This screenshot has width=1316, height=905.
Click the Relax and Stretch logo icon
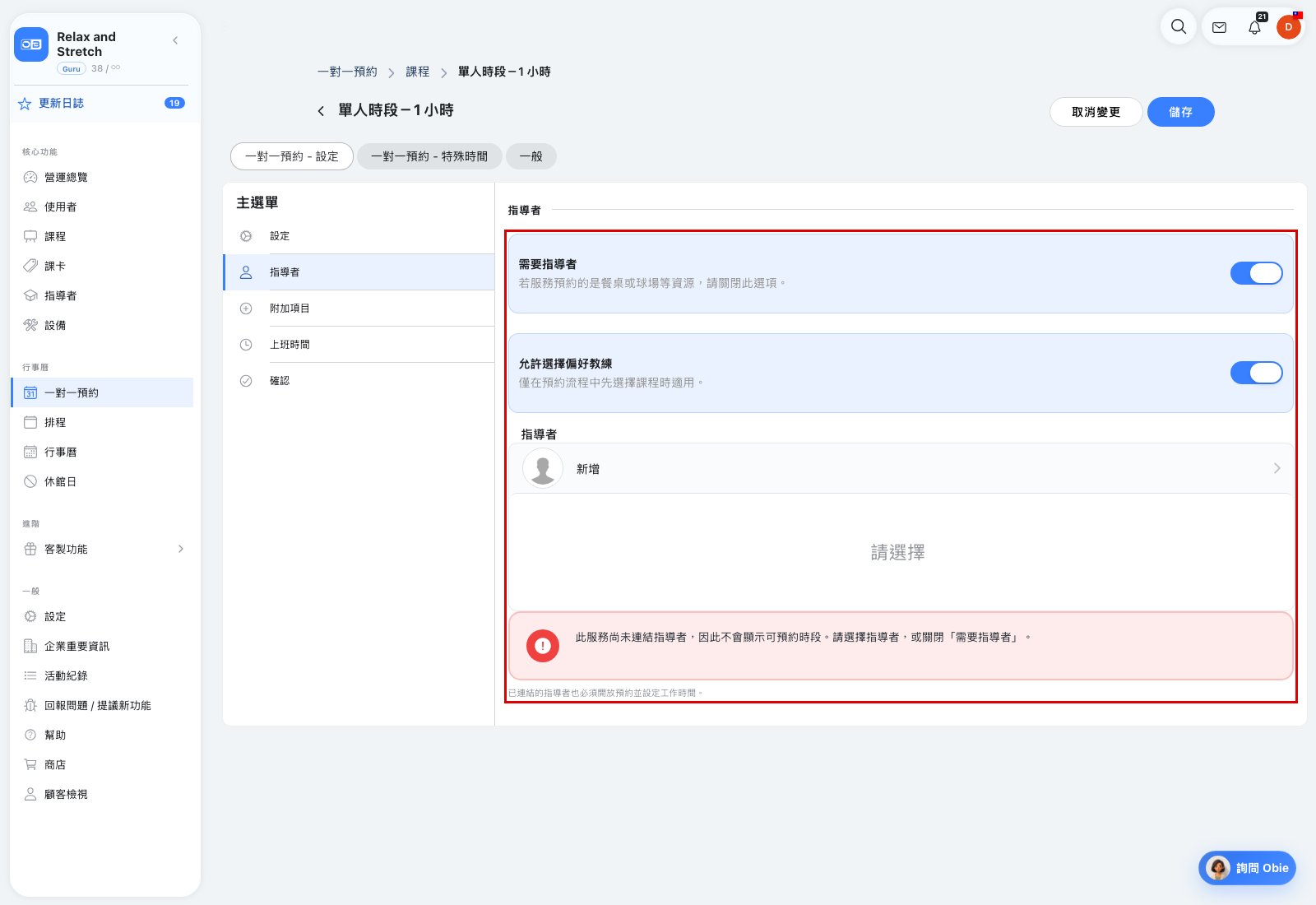[x=31, y=44]
